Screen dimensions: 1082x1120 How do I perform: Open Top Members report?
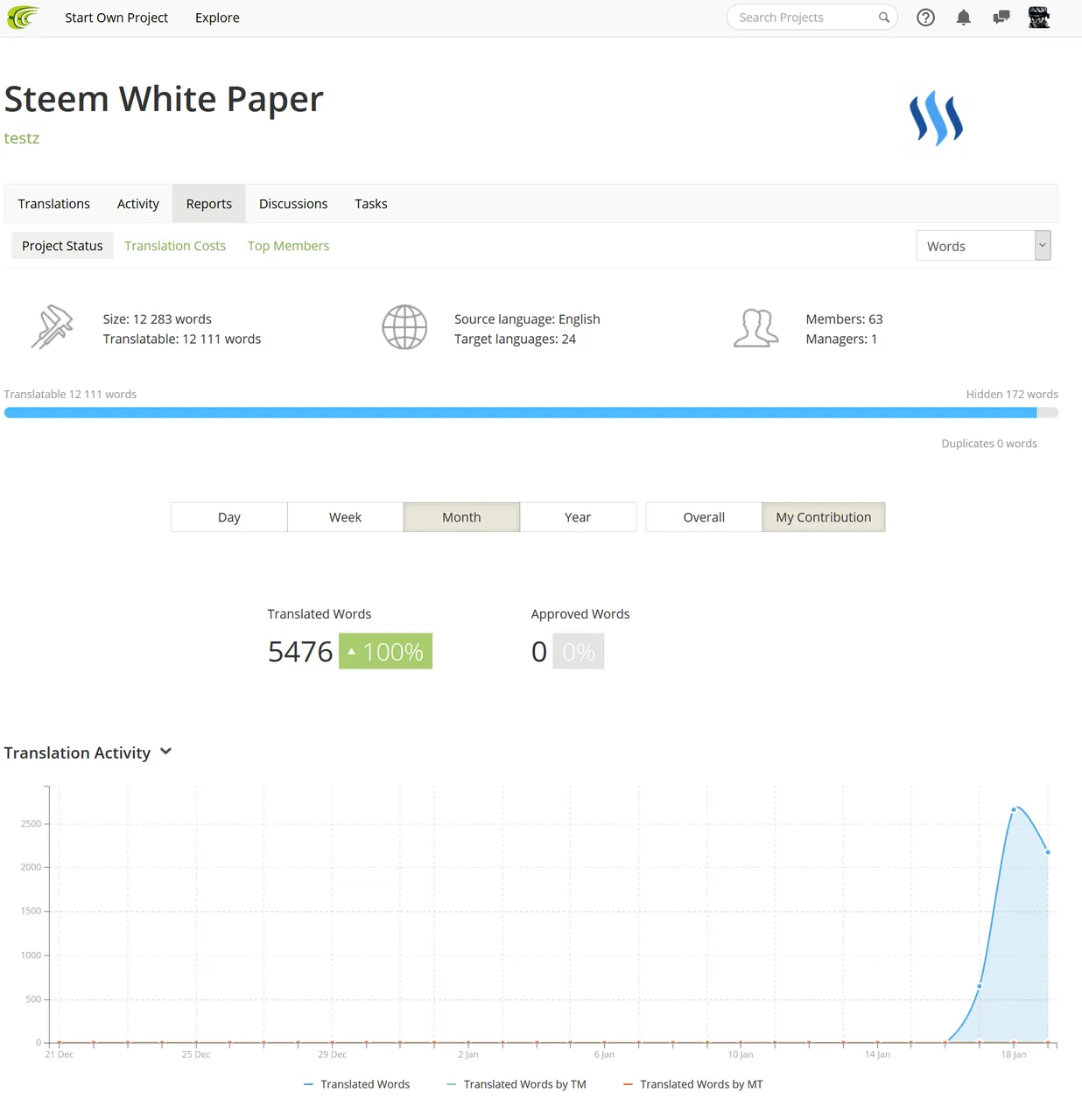[x=288, y=246]
